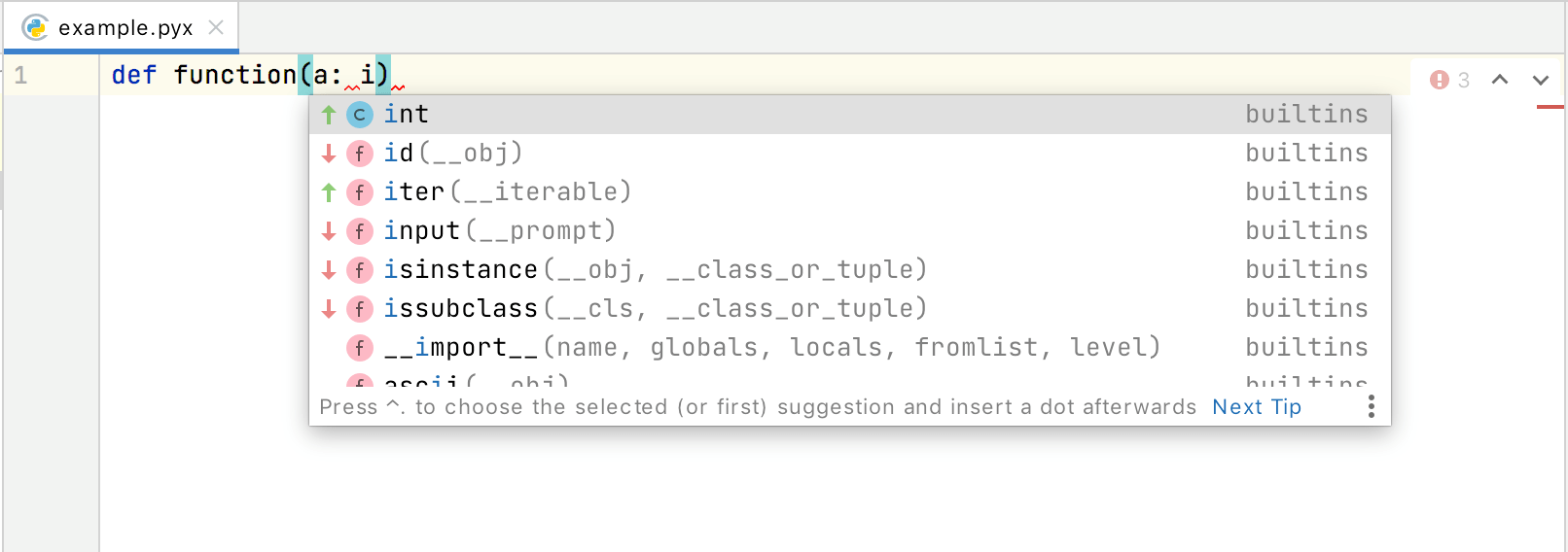Click the function icon beside __import__
The width and height of the screenshot is (1568, 552).
coord(360,348)
